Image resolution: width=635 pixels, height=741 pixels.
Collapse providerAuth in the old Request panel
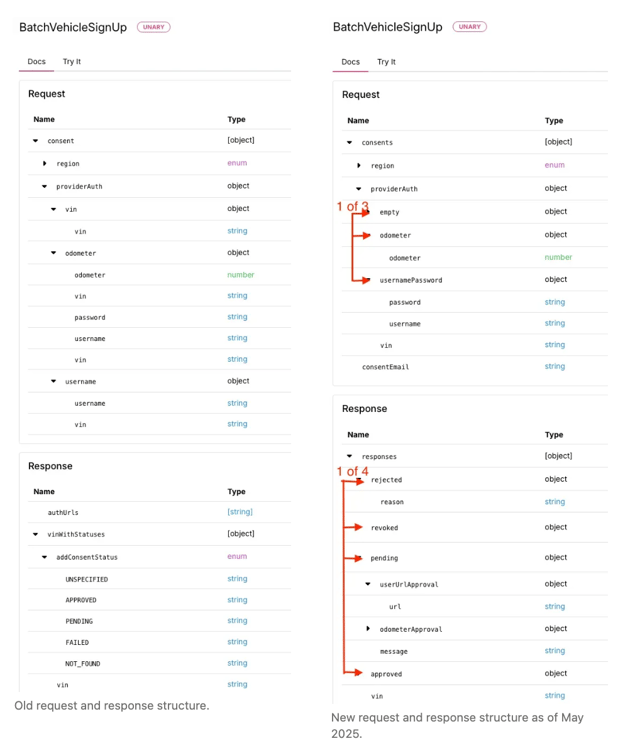click(44, 187)
